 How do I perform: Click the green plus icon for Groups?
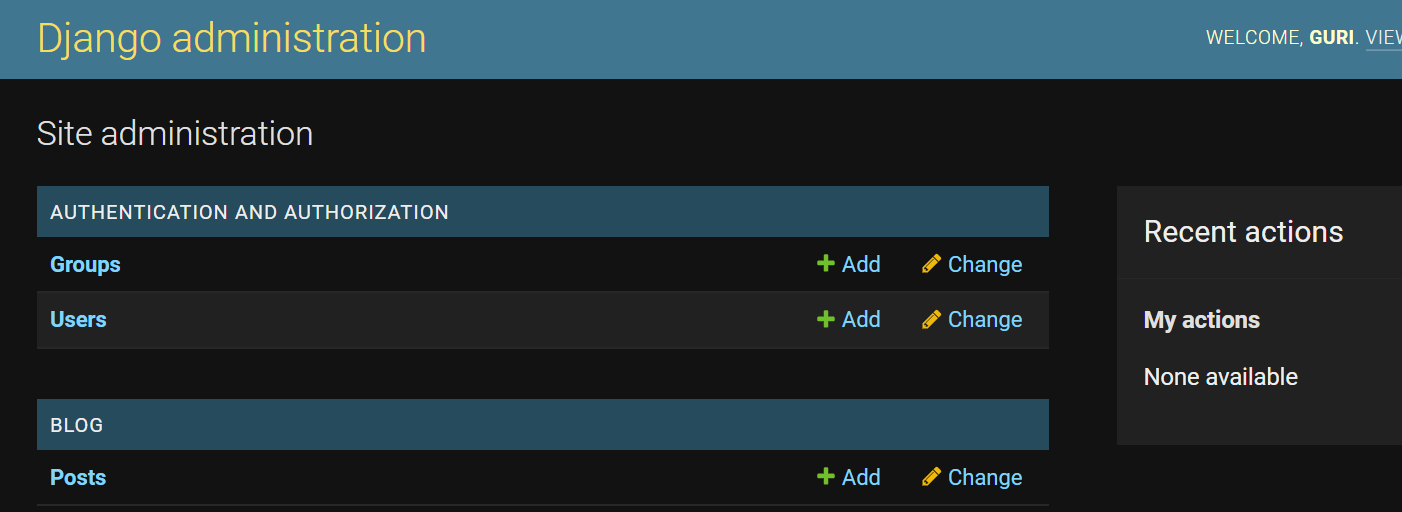point(825,264)
